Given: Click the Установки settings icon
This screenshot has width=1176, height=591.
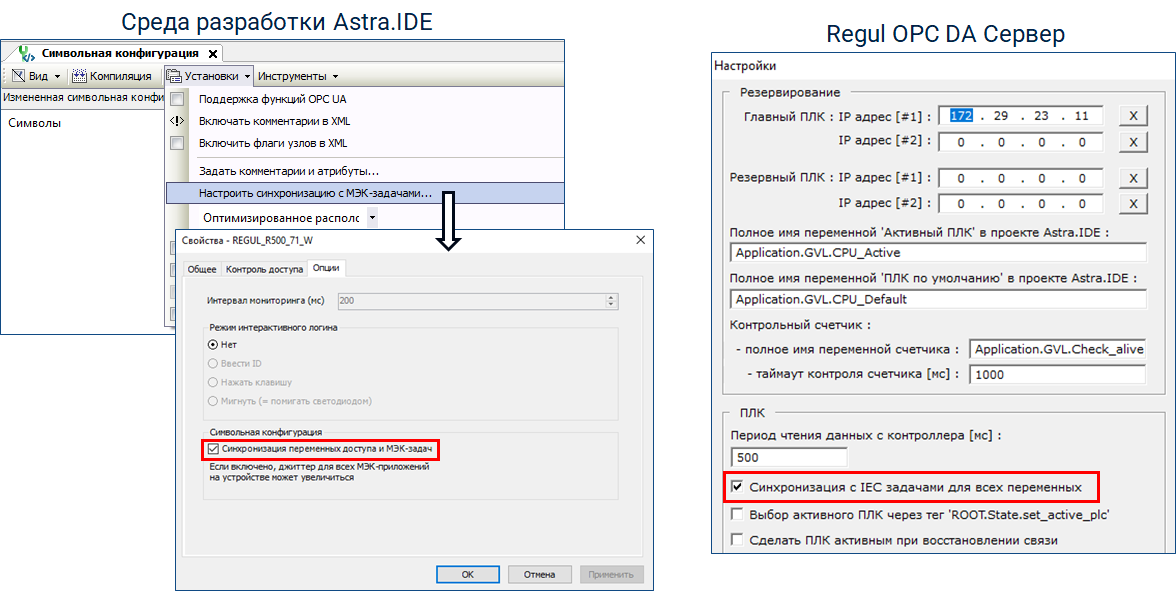Looking at the screenshot, I should pos(174,76).
